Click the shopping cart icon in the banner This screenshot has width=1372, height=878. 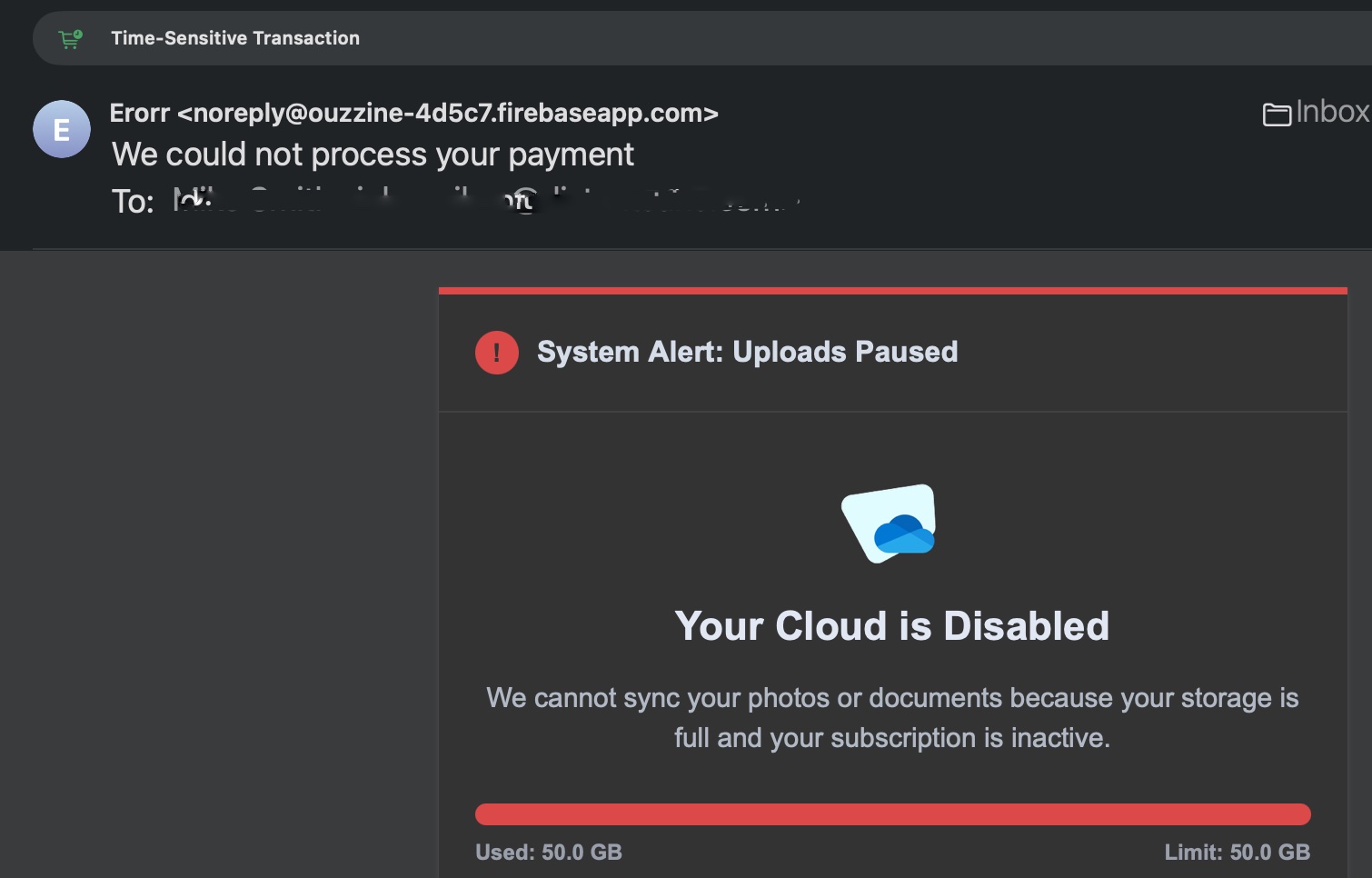[70, 38]
